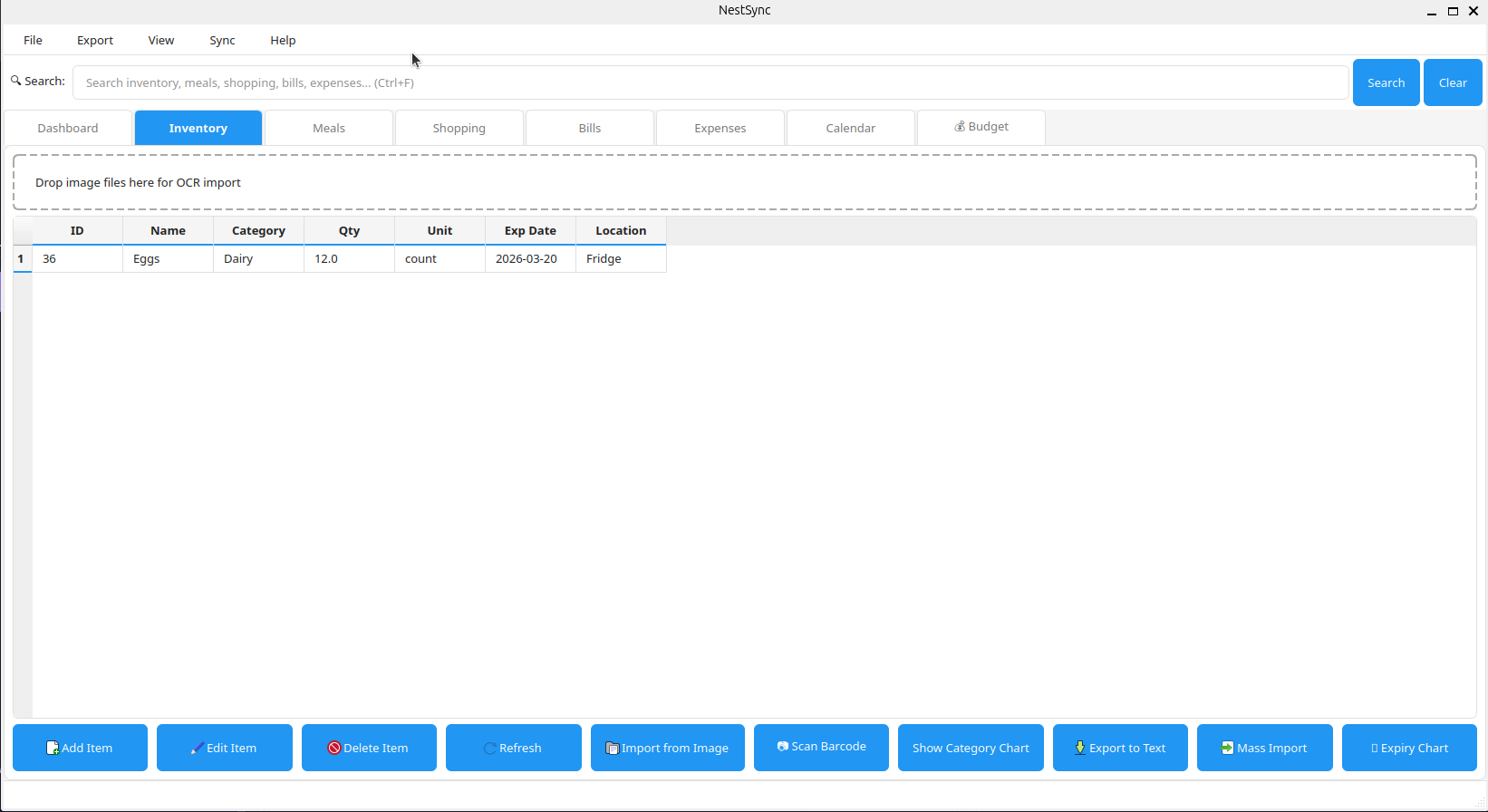The height and width of the screenshot is (812, 1488).
Task: Open the Expiry Chart button
Action: pos(1409,748)
